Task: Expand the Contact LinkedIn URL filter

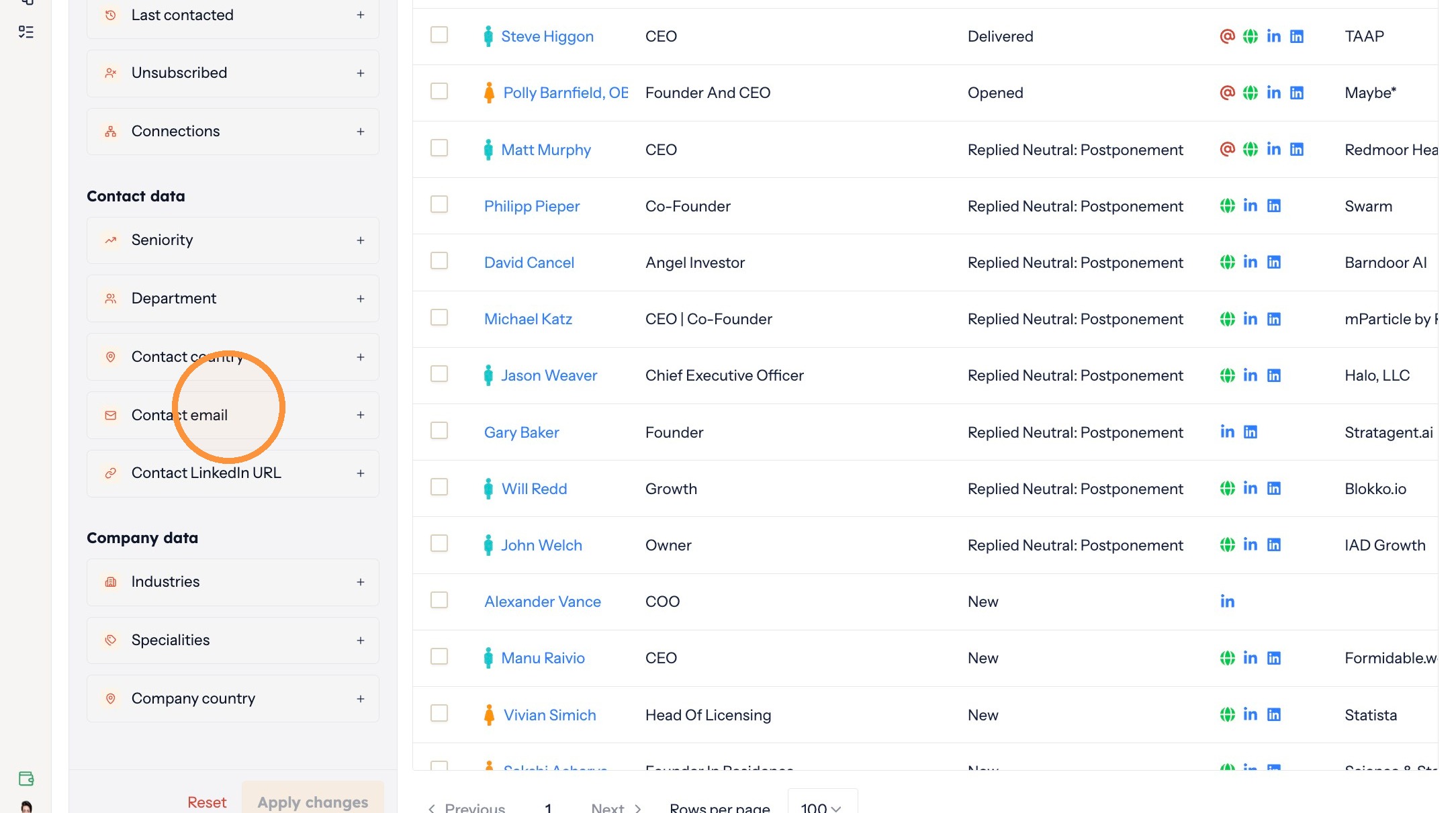Action: (x=233, y=473)
